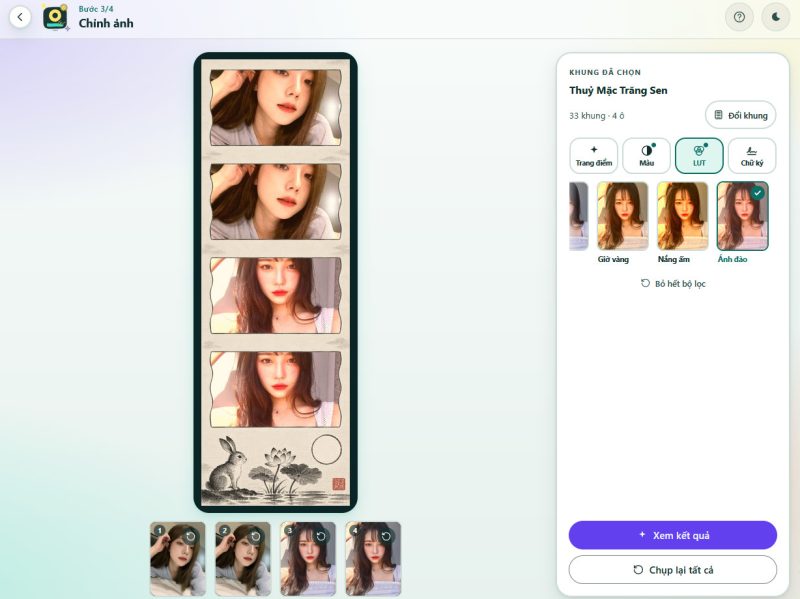Click the 'Chỉnh ảnh' heading
800x599 pixels.
106,23
